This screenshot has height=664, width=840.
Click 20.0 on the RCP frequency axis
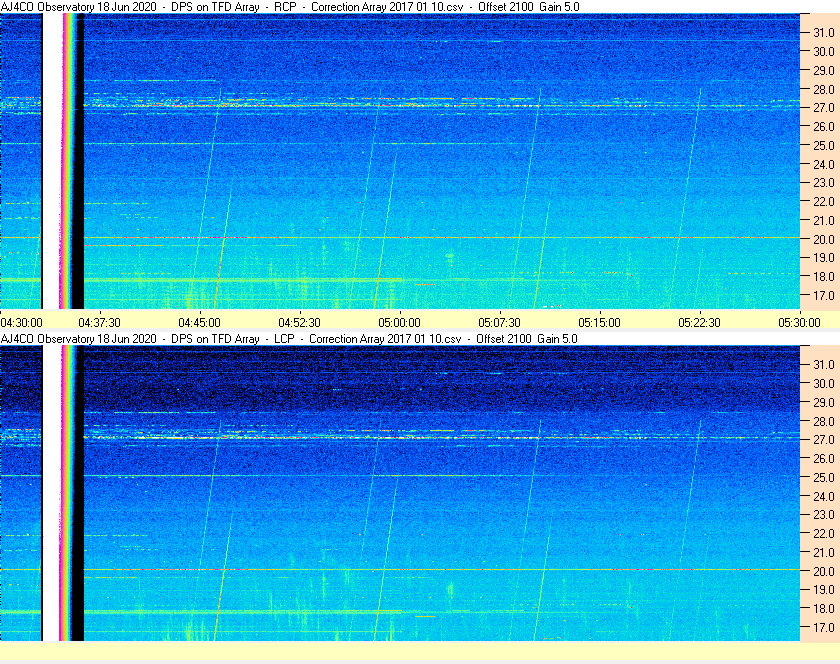coord(824,240)
